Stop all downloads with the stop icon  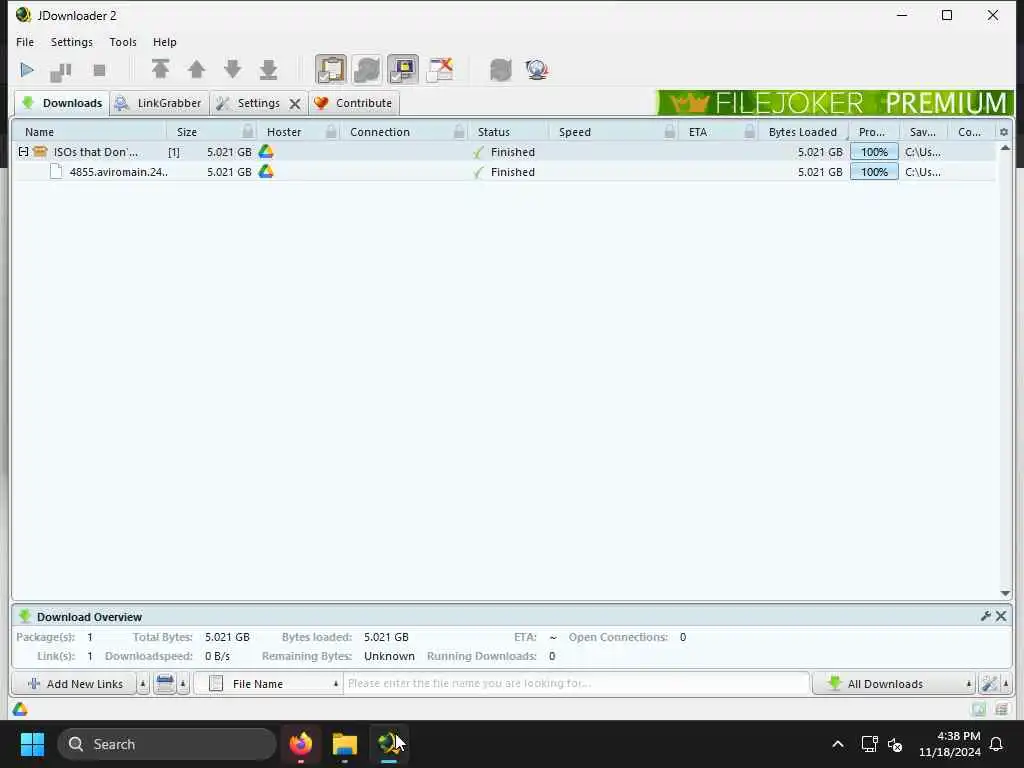click(x=99, y=70)
